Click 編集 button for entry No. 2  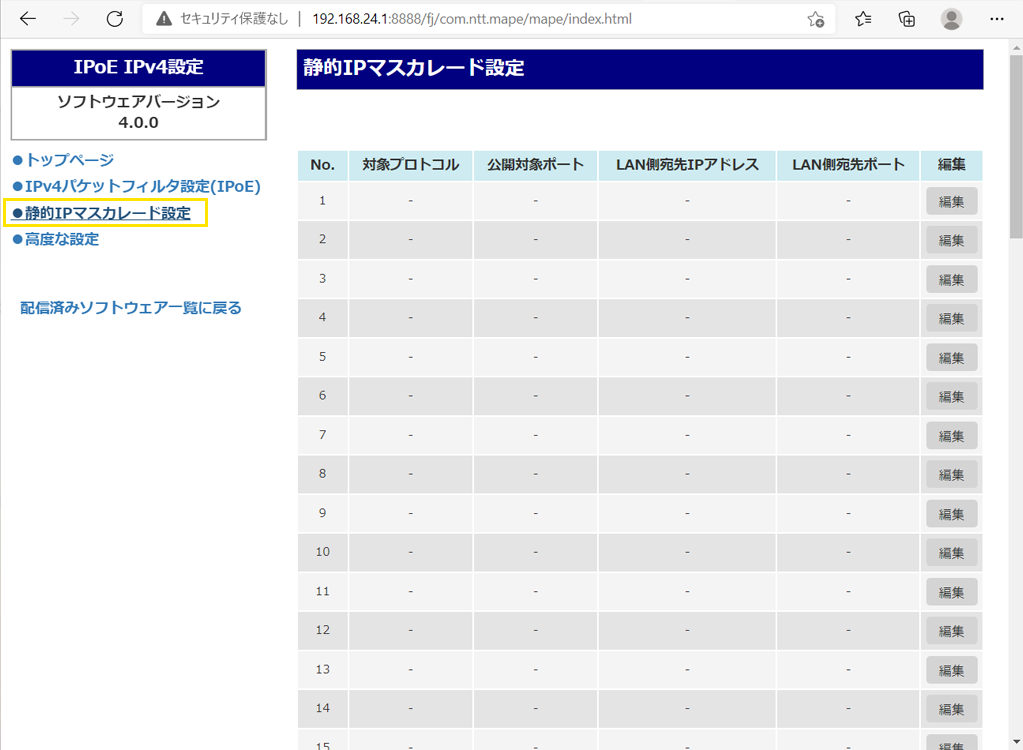coord(951,240)
